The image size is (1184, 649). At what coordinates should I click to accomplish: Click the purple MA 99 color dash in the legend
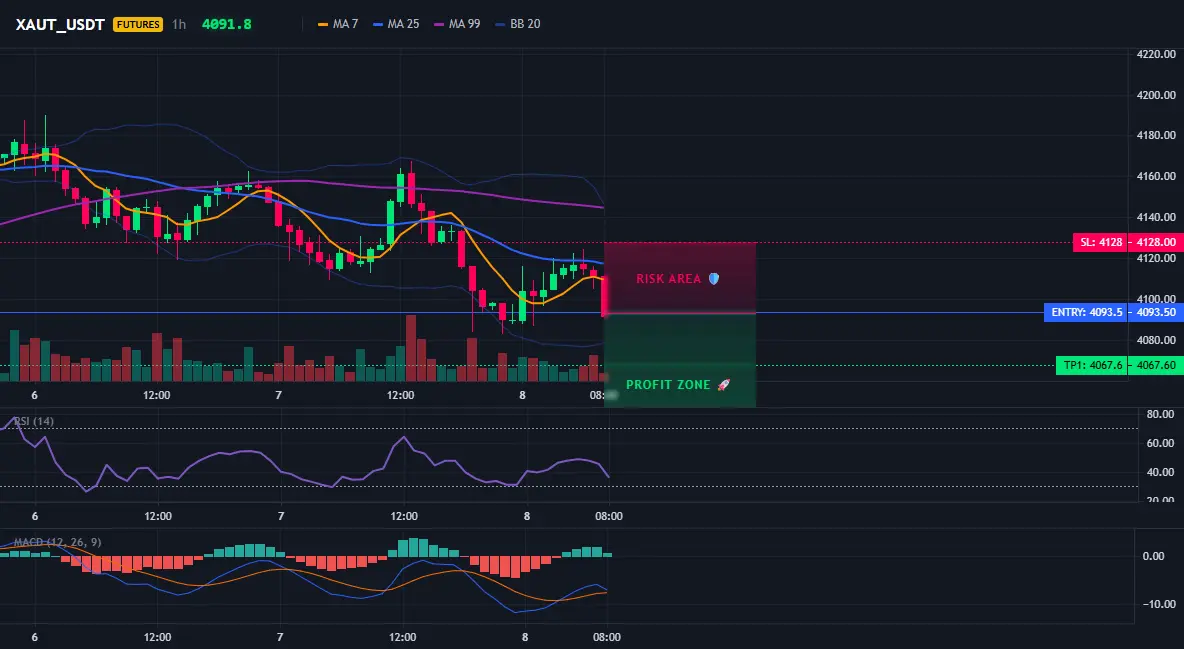pos(439,24)
